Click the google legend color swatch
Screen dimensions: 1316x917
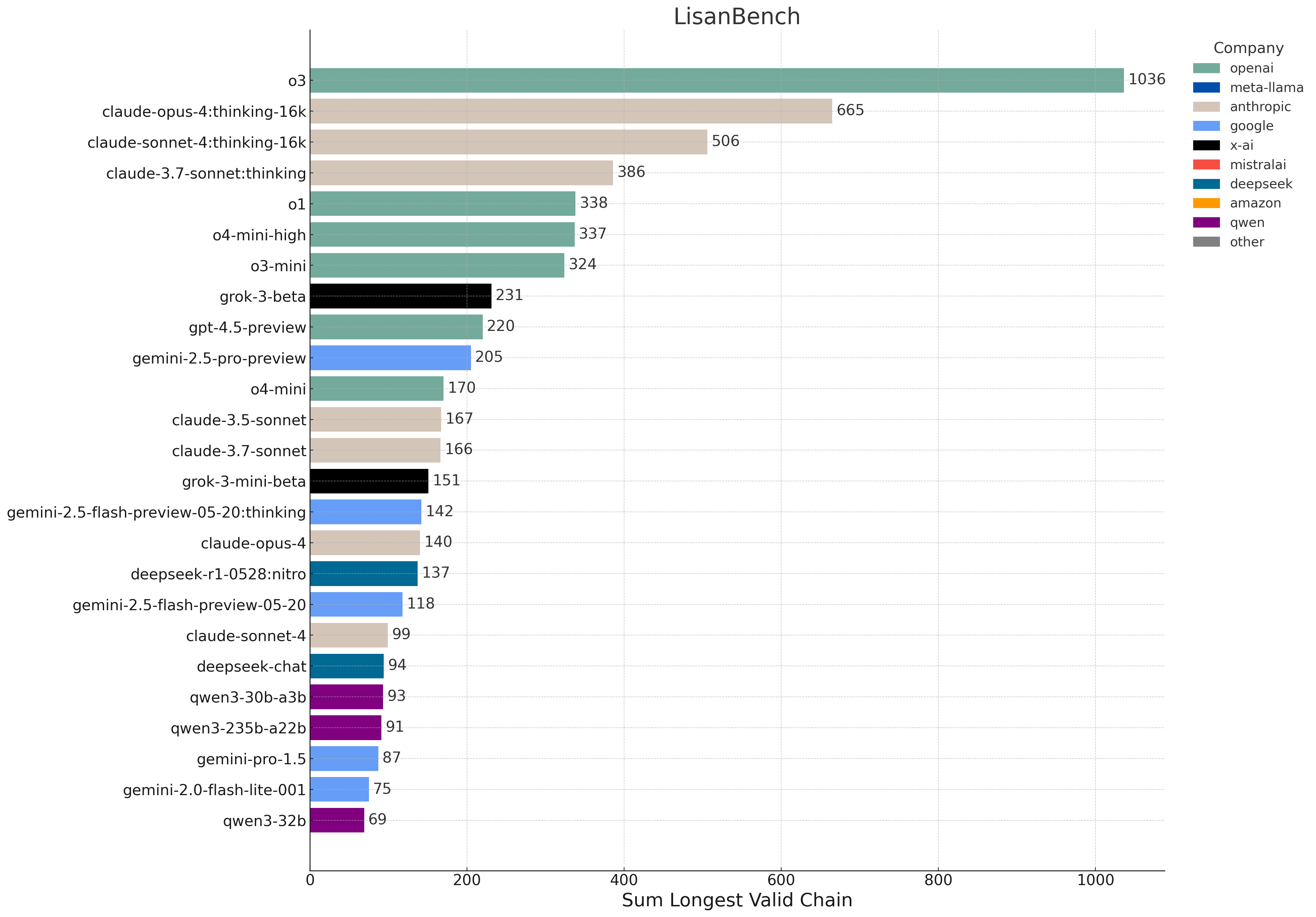tap(1206, 126)
